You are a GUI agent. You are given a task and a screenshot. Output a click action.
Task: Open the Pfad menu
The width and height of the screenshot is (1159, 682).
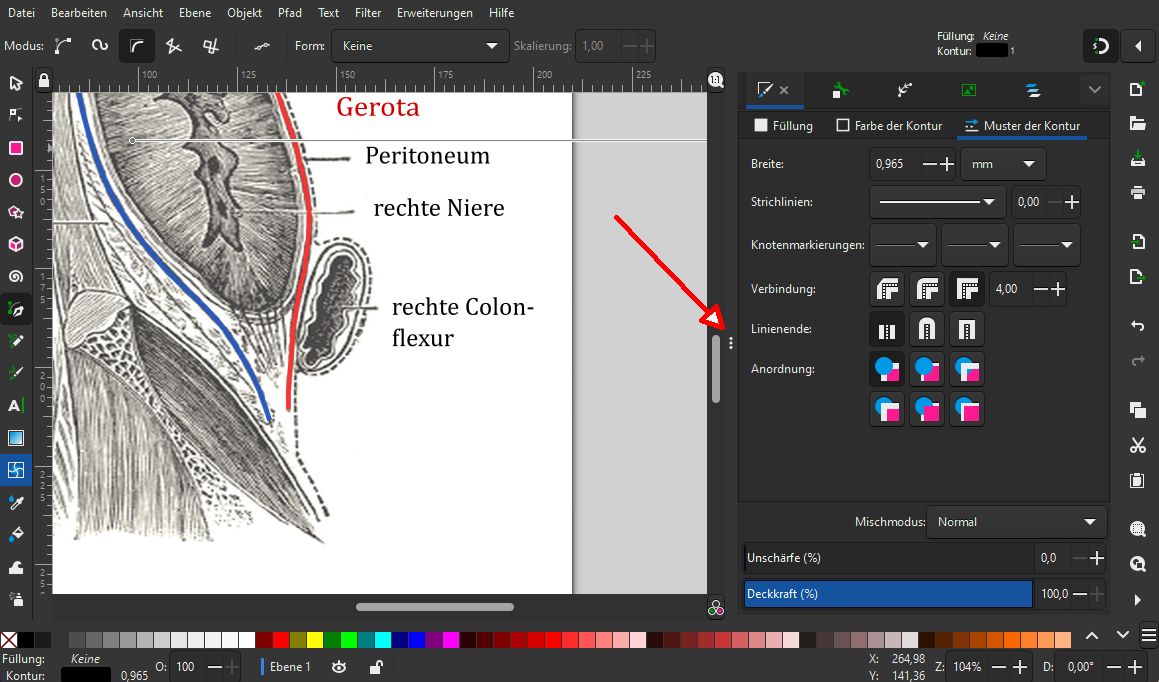(291, 13)
